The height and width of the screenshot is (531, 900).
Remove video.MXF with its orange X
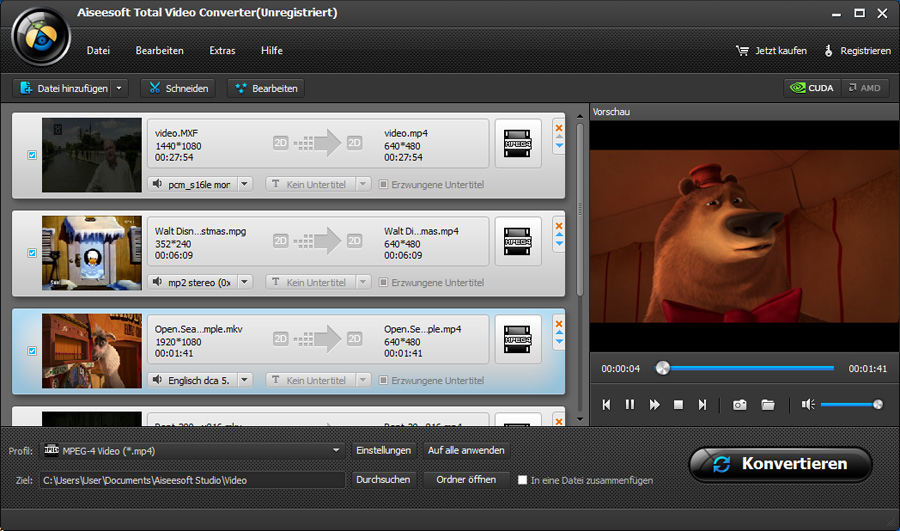558,128
